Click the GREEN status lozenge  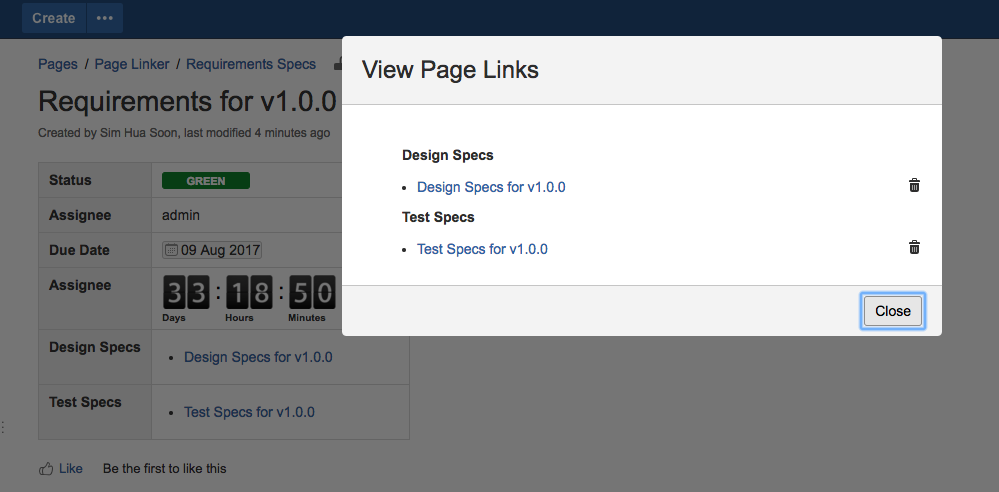tap(206, 181)
